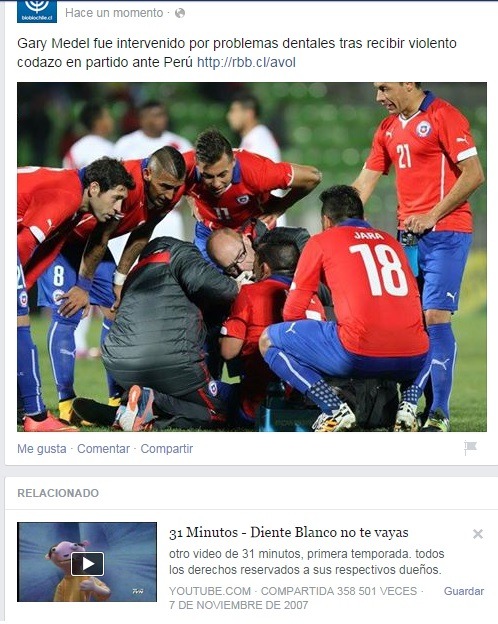Image resolution: width=498 pixels, height=624 pixels.
Task: Click the Compartida 358 501 veces text
Action: pyautogui.click(x=339, y=591)
